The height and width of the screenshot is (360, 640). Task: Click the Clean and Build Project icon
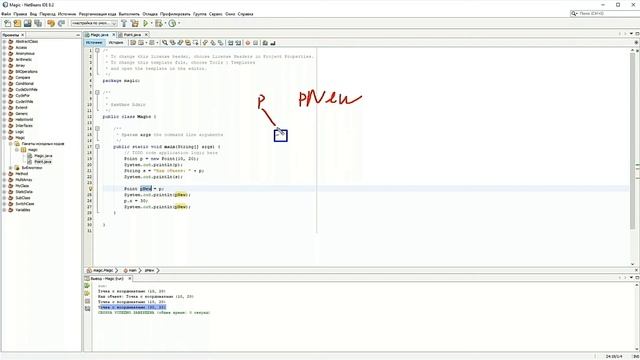click(135, 23)
